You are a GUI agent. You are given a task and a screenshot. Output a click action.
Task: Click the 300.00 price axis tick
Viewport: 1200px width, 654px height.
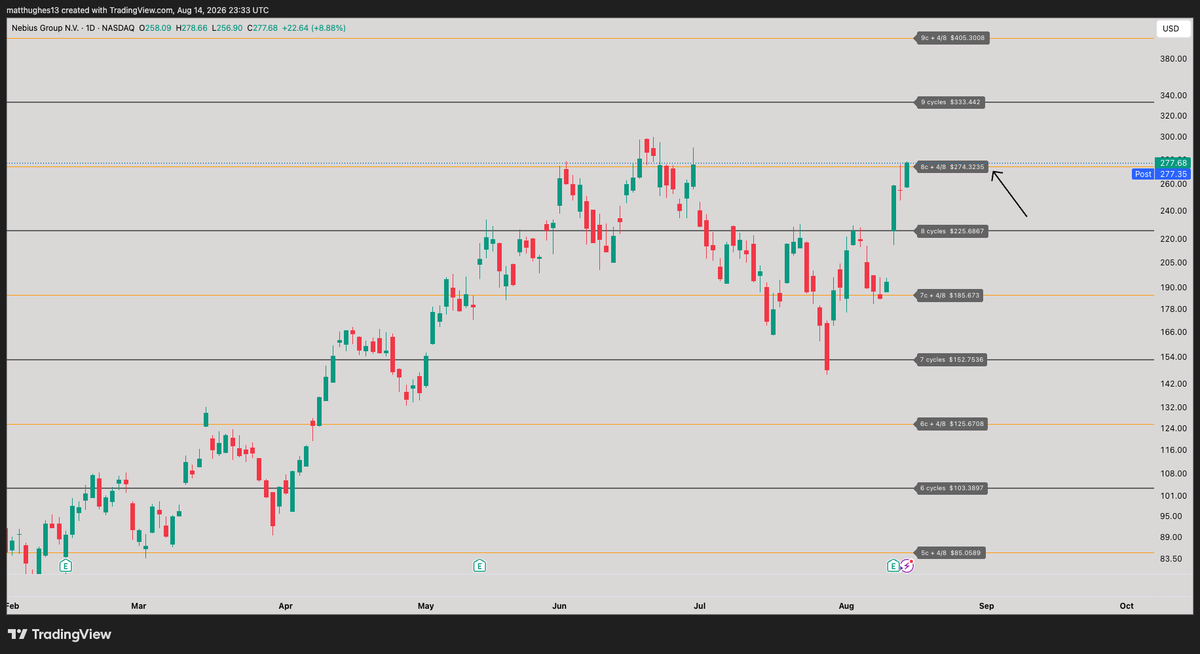[x=1172, y=137]
